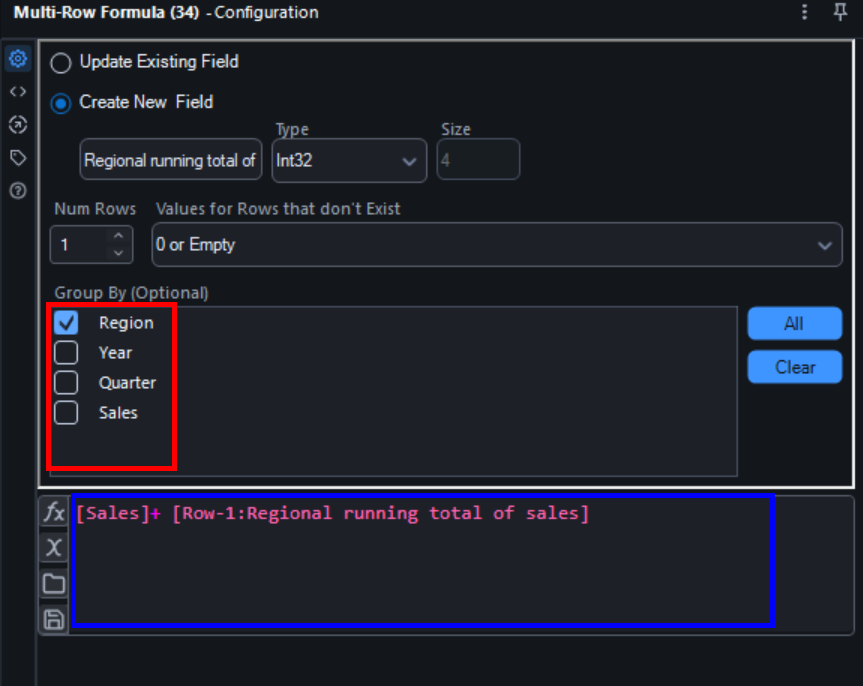
Task: Open the panel options three-dot menu
Action: pos(804,12)
